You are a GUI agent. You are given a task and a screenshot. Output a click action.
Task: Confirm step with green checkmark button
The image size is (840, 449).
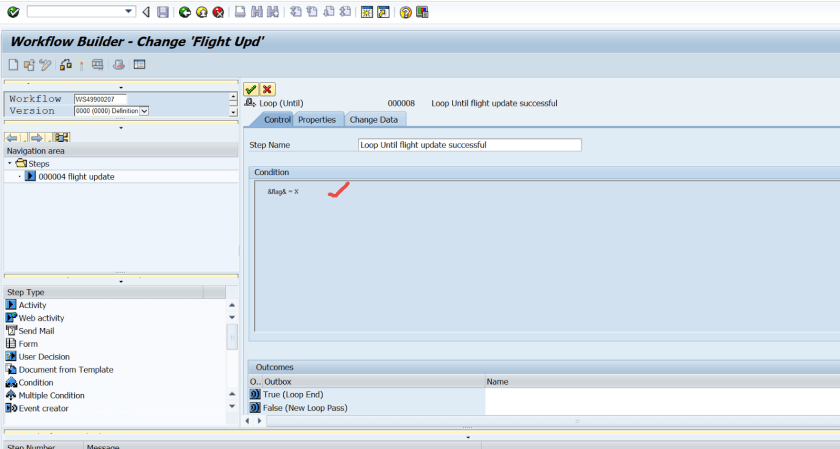(251, 89)
